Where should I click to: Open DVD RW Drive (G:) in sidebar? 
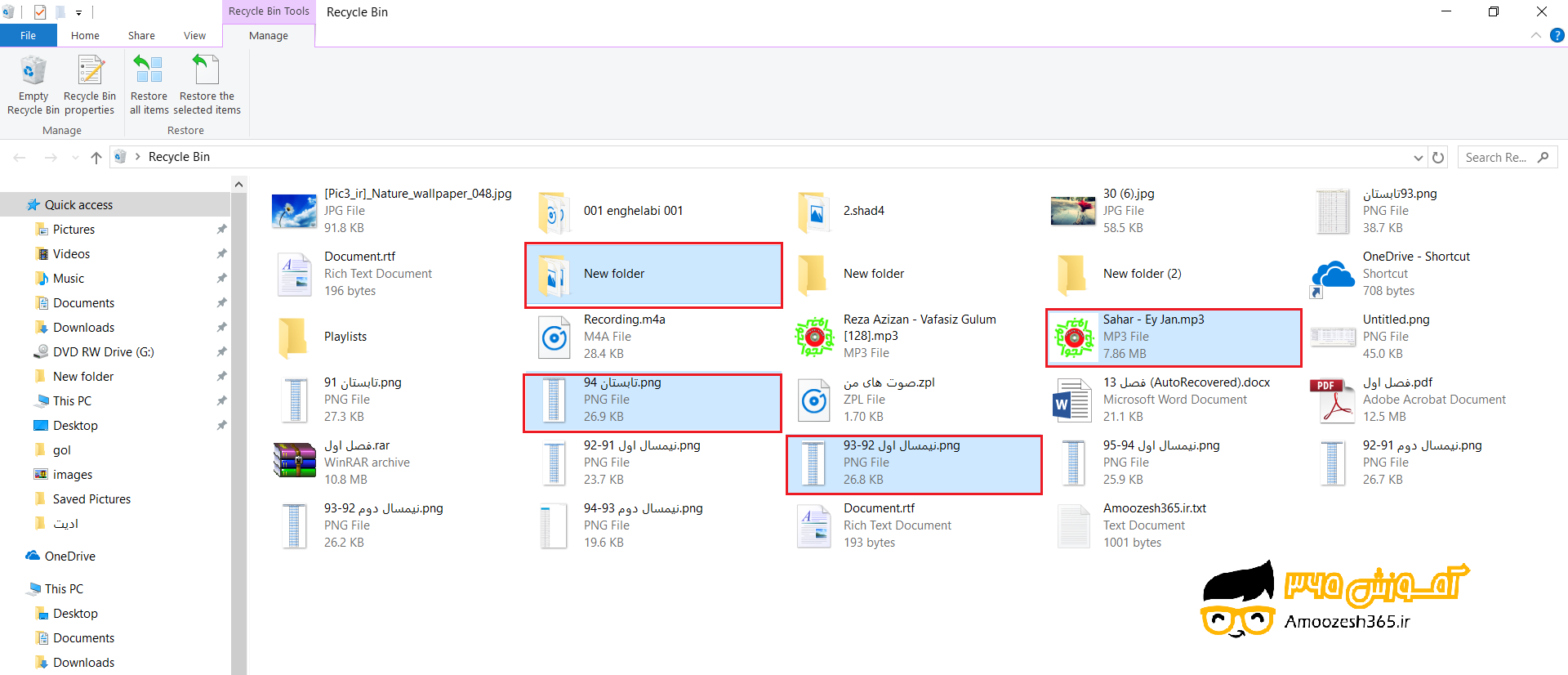(103, 352)
